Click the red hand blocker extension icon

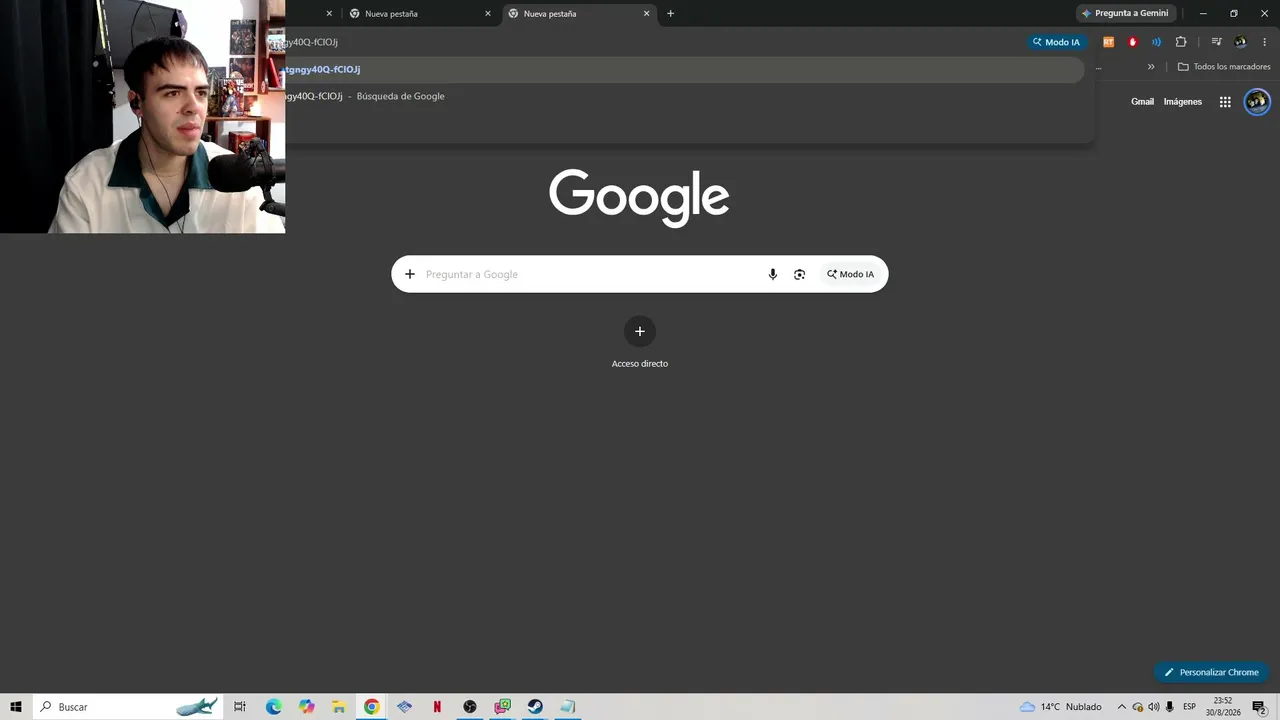coord(1132,42)
